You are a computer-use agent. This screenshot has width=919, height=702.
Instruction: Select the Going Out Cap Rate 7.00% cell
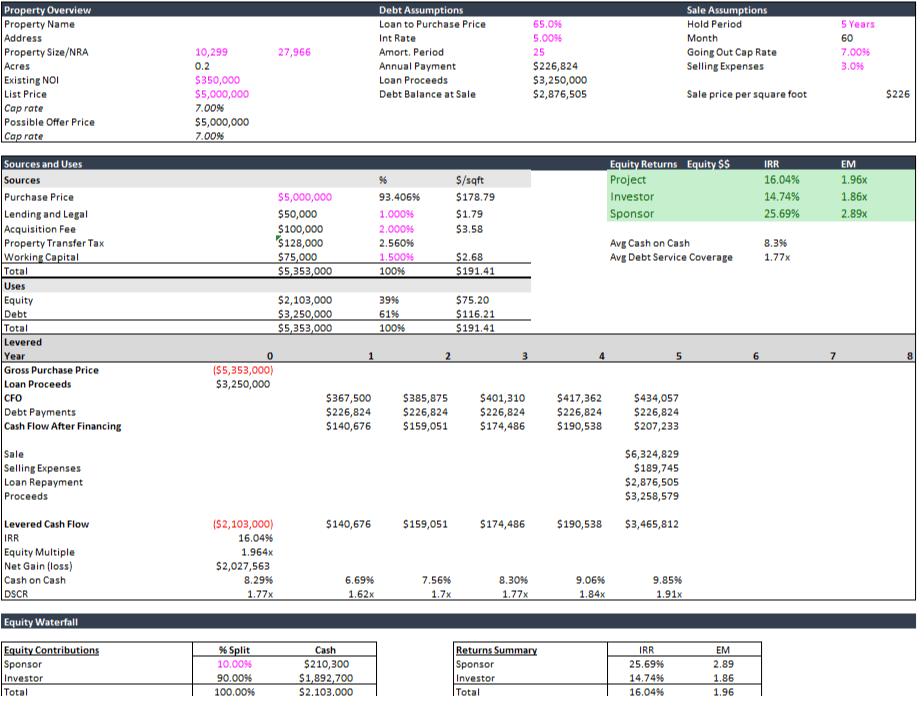(855, 52)
